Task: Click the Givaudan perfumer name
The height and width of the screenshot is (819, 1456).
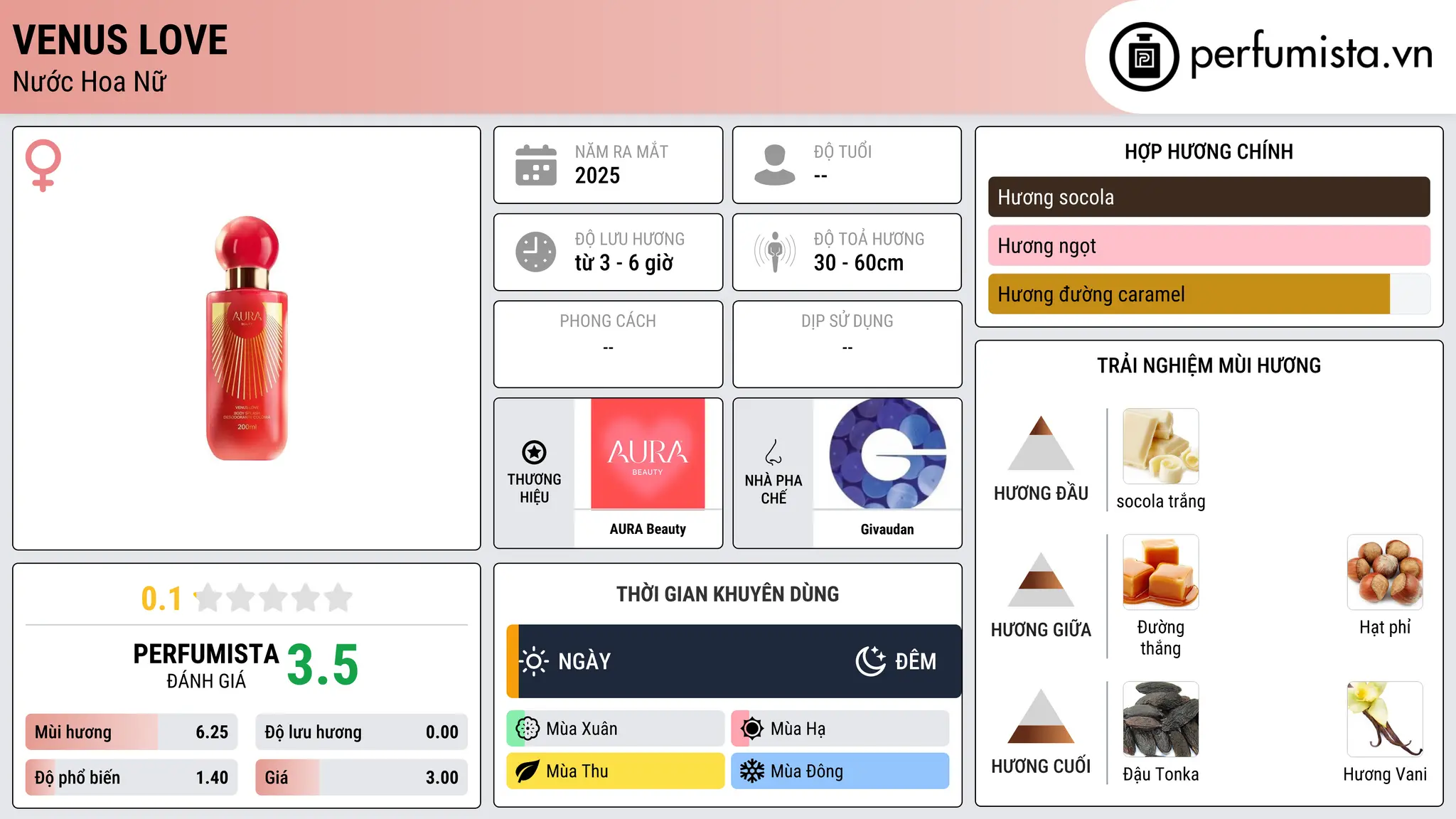Action: tap(887, 529)
